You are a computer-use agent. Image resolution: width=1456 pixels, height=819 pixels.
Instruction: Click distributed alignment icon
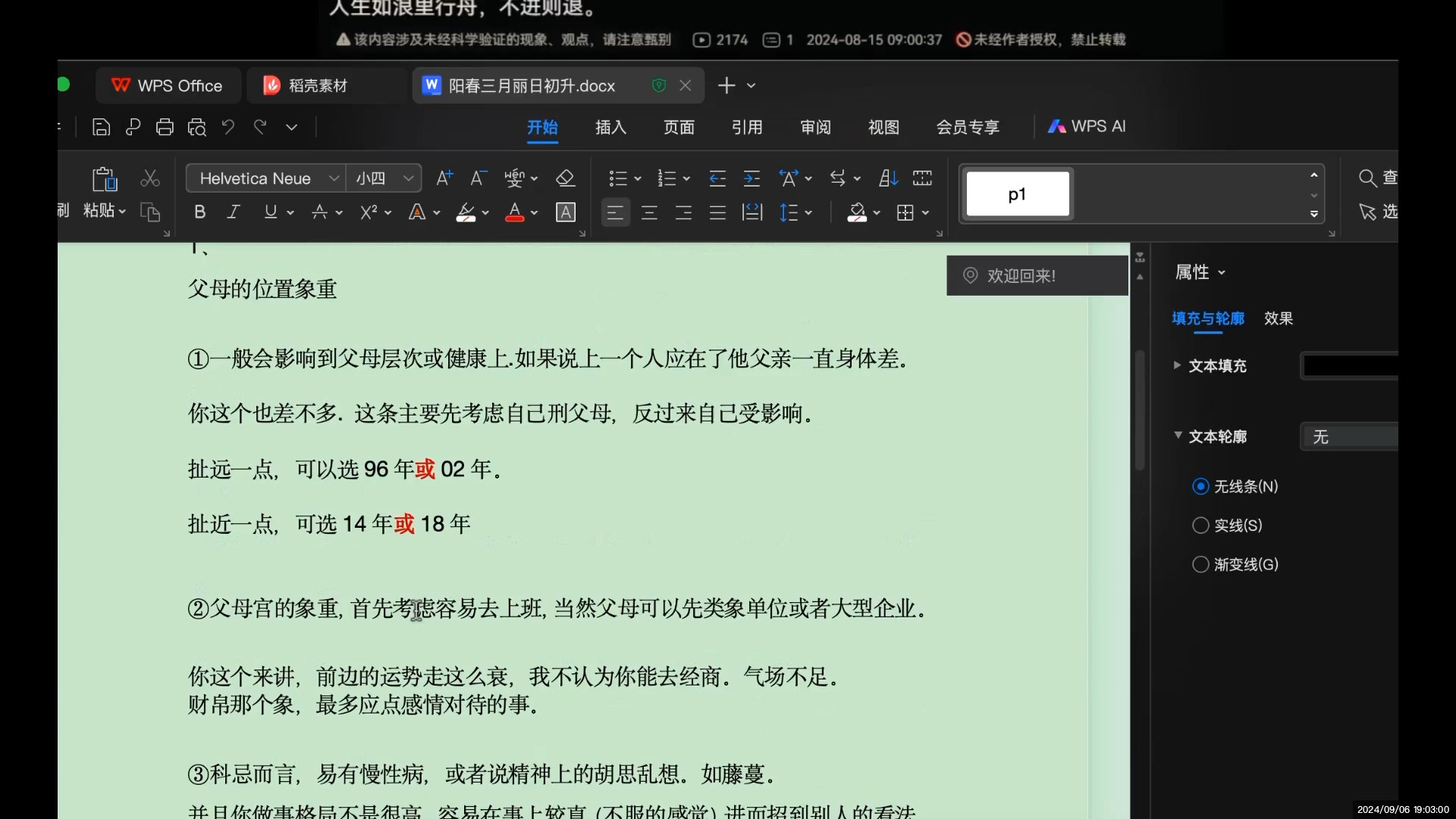[752, 212]
